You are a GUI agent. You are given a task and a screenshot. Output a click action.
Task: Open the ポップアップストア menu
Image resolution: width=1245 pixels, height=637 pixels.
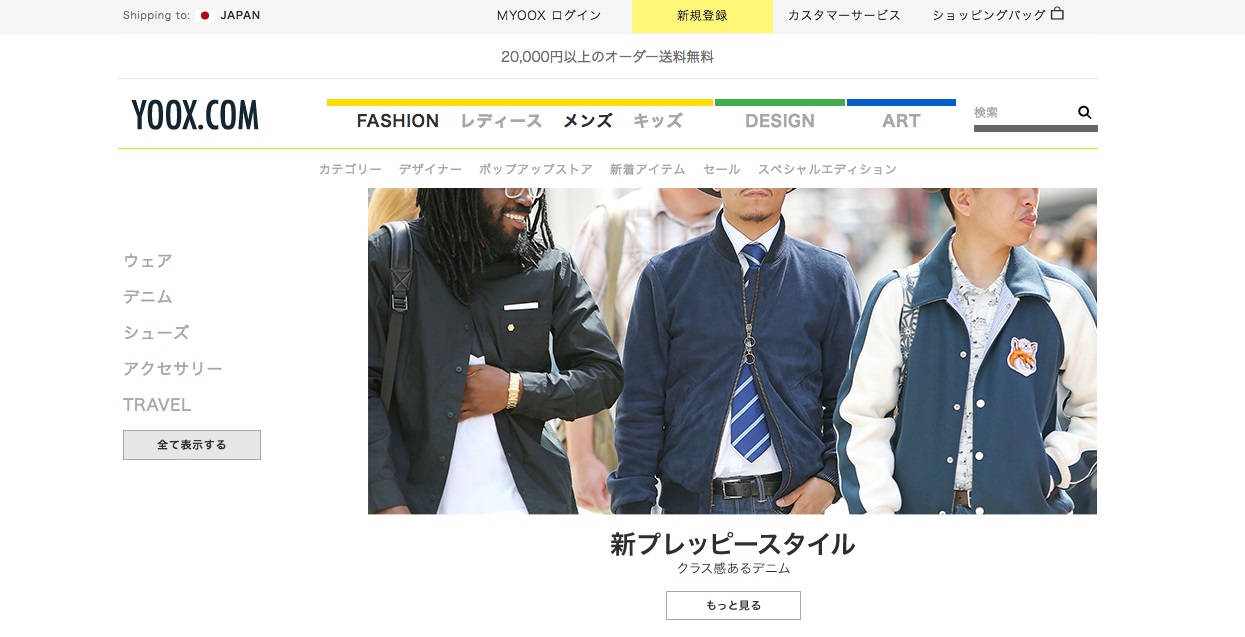click(535, 169)
